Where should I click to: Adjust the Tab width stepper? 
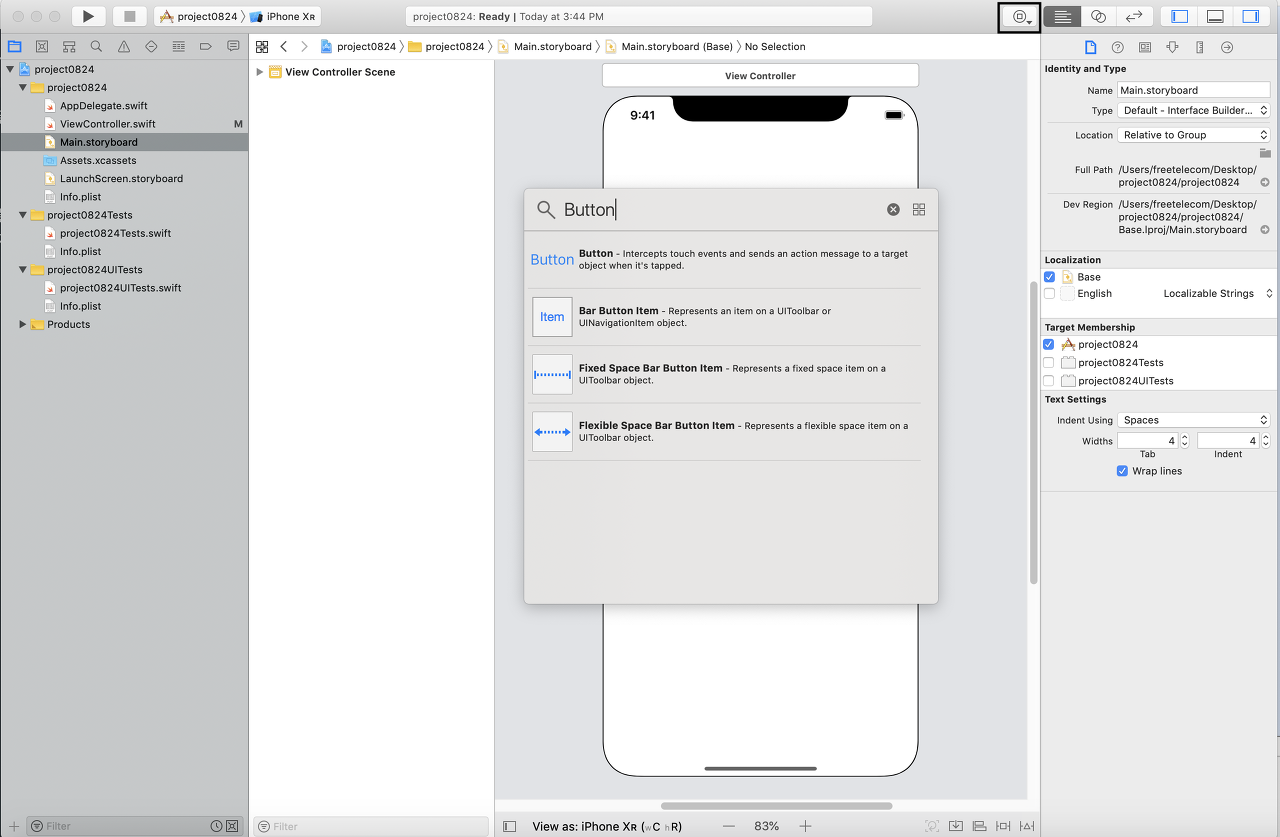(x=1185, y=441)
